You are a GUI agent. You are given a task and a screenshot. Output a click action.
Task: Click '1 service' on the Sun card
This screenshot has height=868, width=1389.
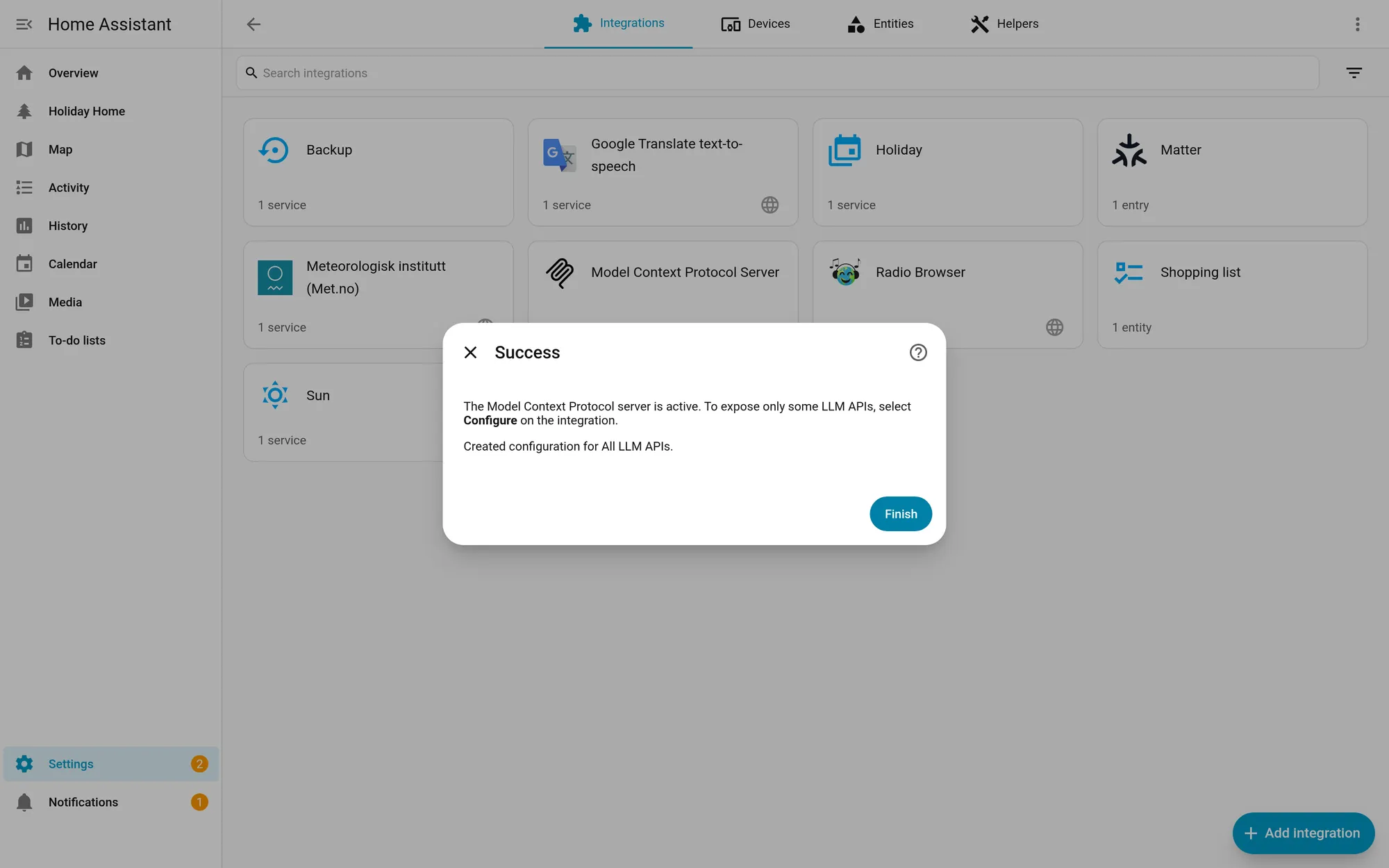[x=282, y=440]
